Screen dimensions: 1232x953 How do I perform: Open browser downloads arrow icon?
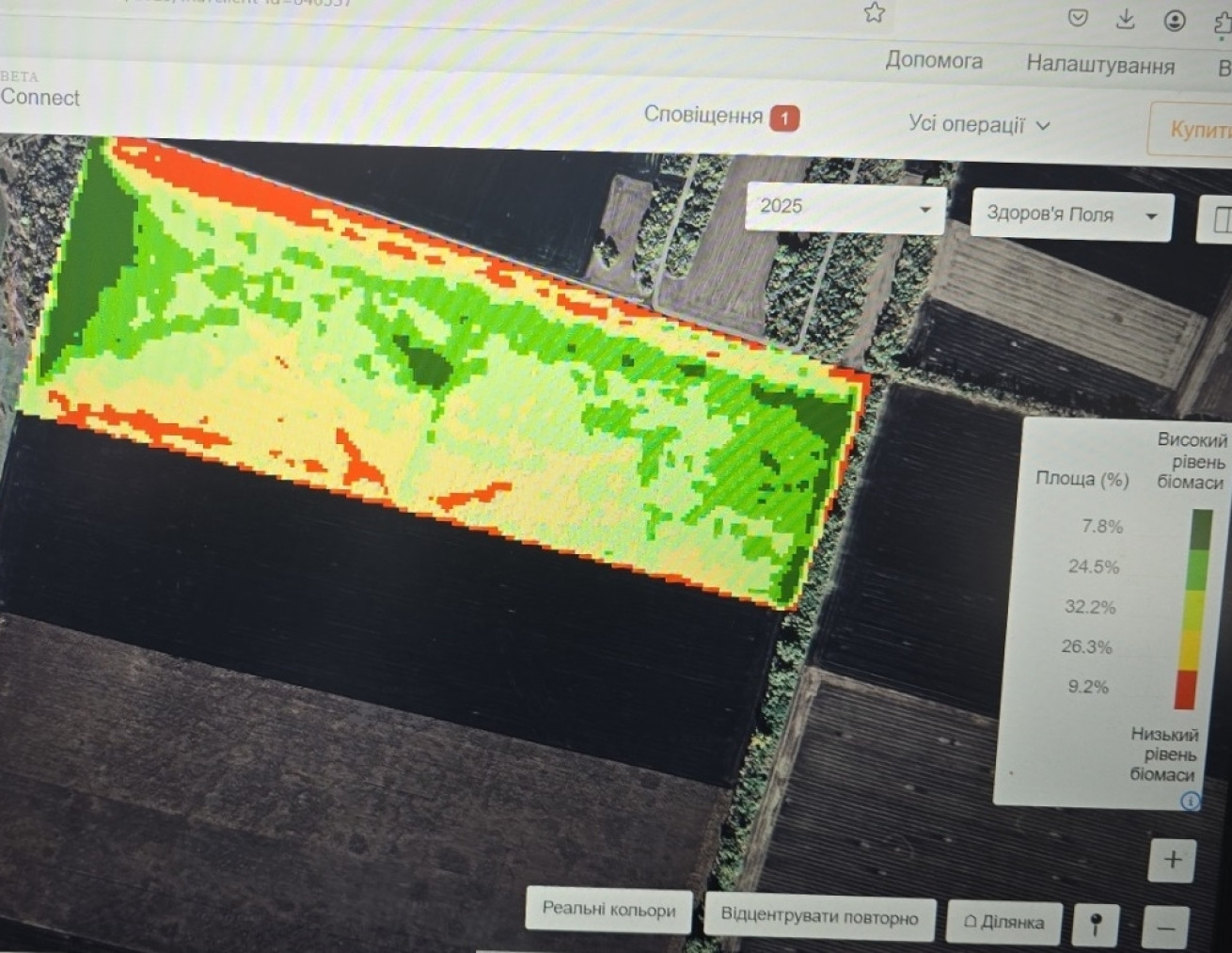pyautogui.click(x=1125, y=19)
